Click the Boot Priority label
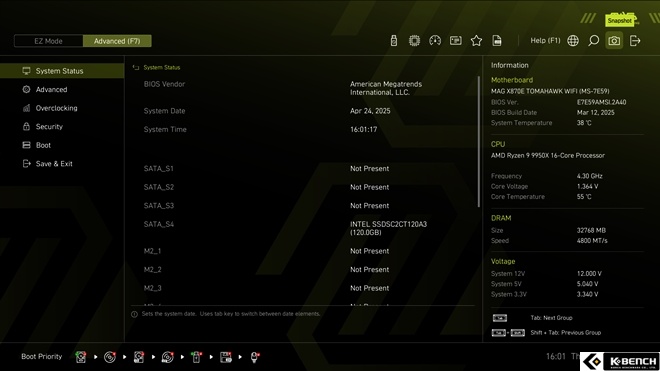Viewport: 660px width, 371px height. click(x=42, y=356)
